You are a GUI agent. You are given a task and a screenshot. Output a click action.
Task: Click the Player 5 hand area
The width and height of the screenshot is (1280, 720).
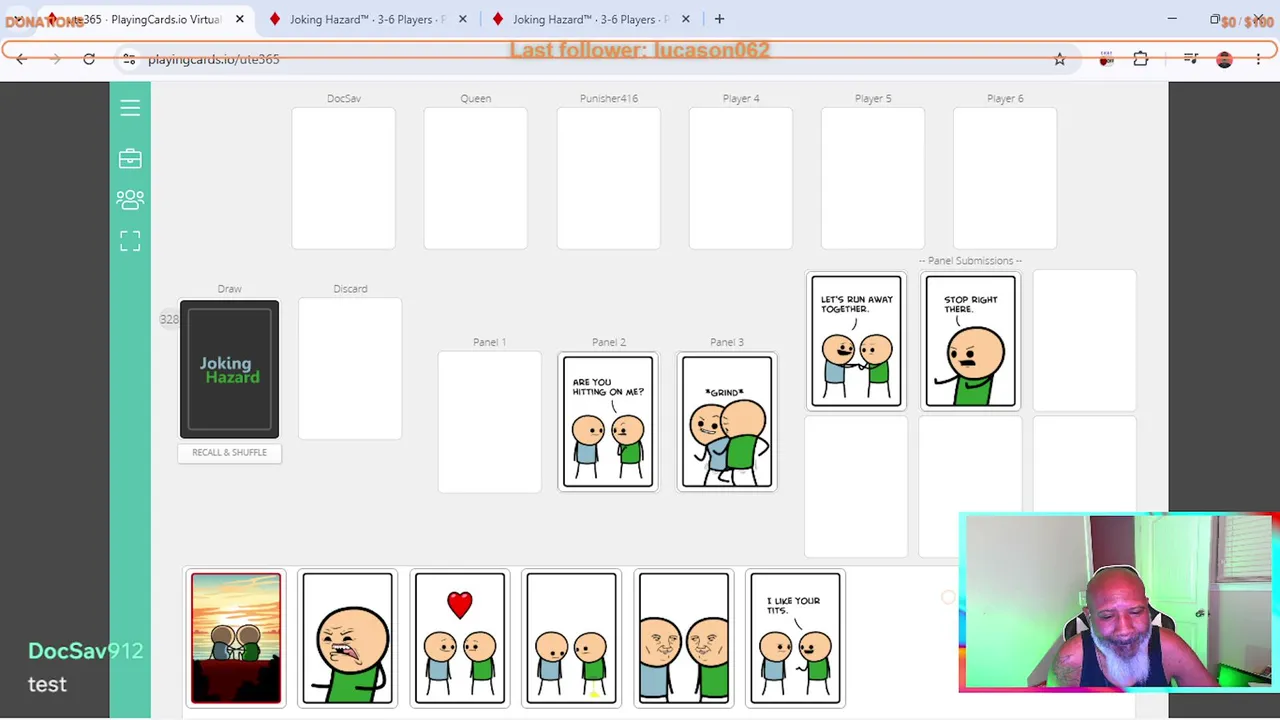point(872,178)
